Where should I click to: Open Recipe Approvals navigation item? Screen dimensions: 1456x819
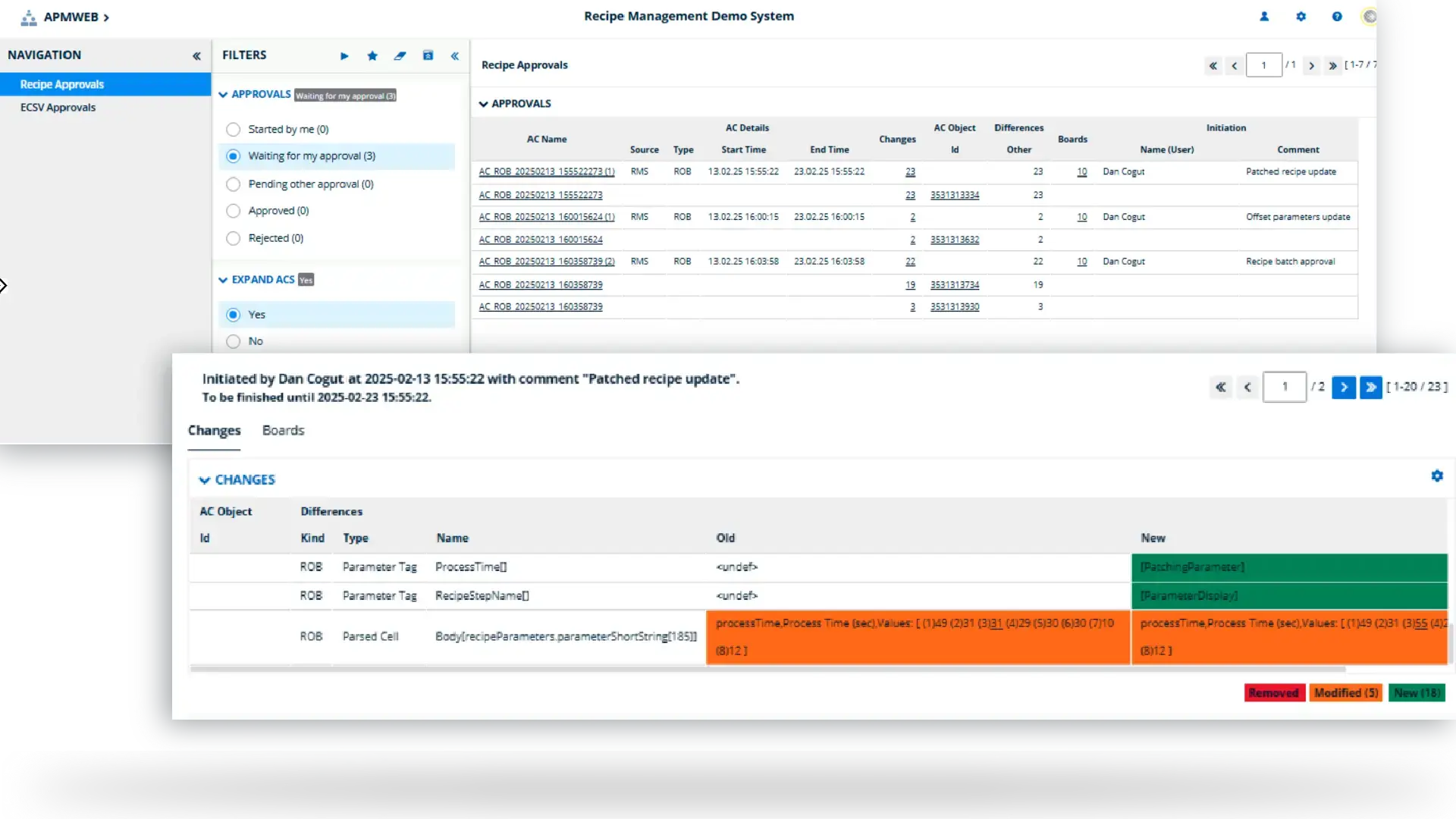pos(105,84)
